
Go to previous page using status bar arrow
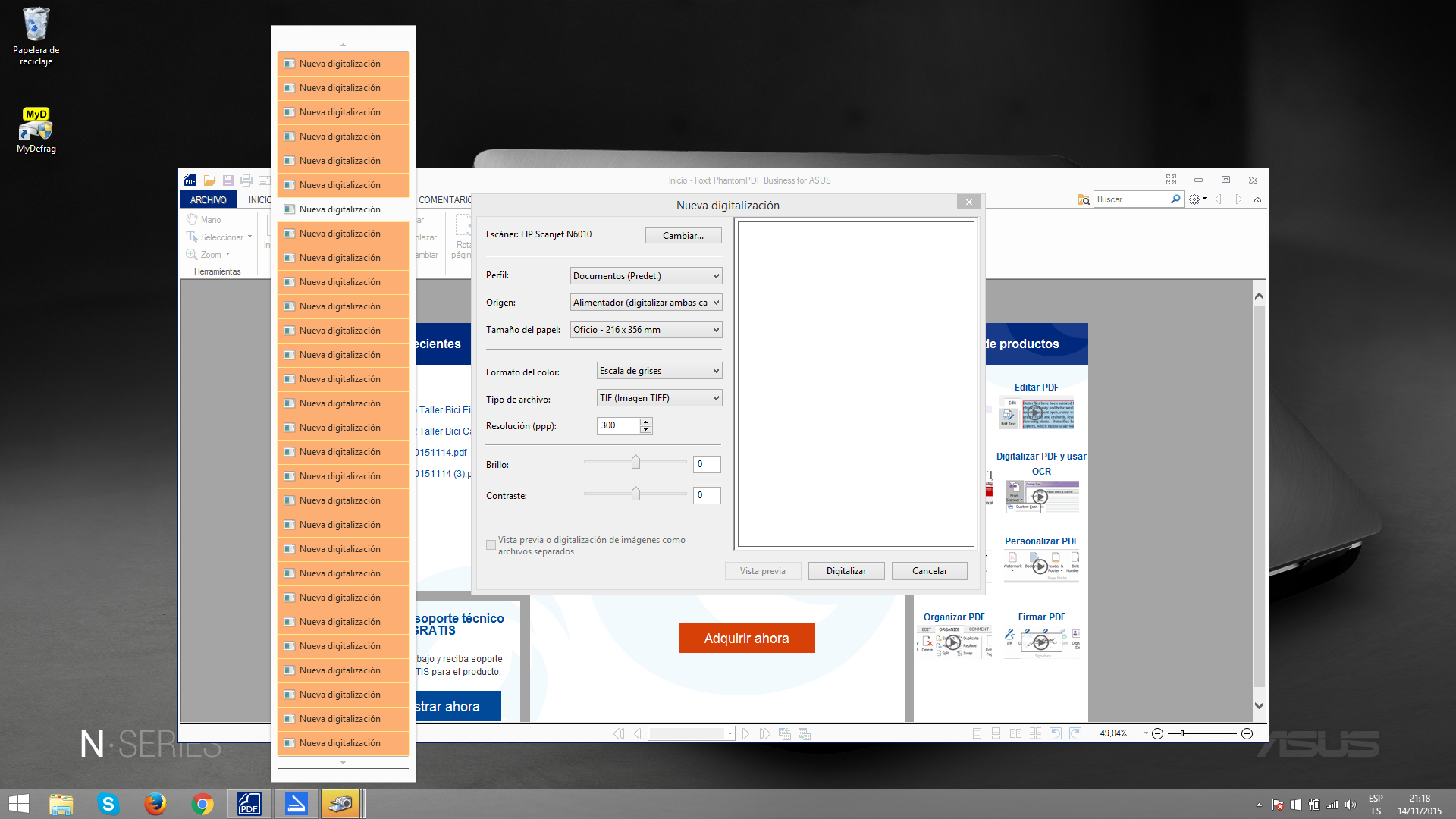click(x=637, y=733)
